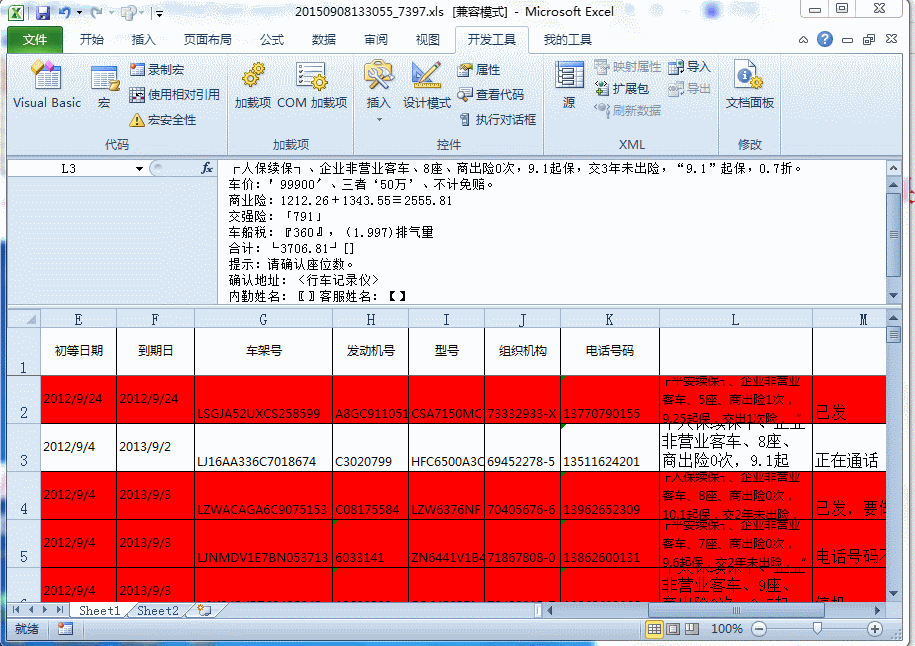Open the 文件 file menu

(35, 40)
